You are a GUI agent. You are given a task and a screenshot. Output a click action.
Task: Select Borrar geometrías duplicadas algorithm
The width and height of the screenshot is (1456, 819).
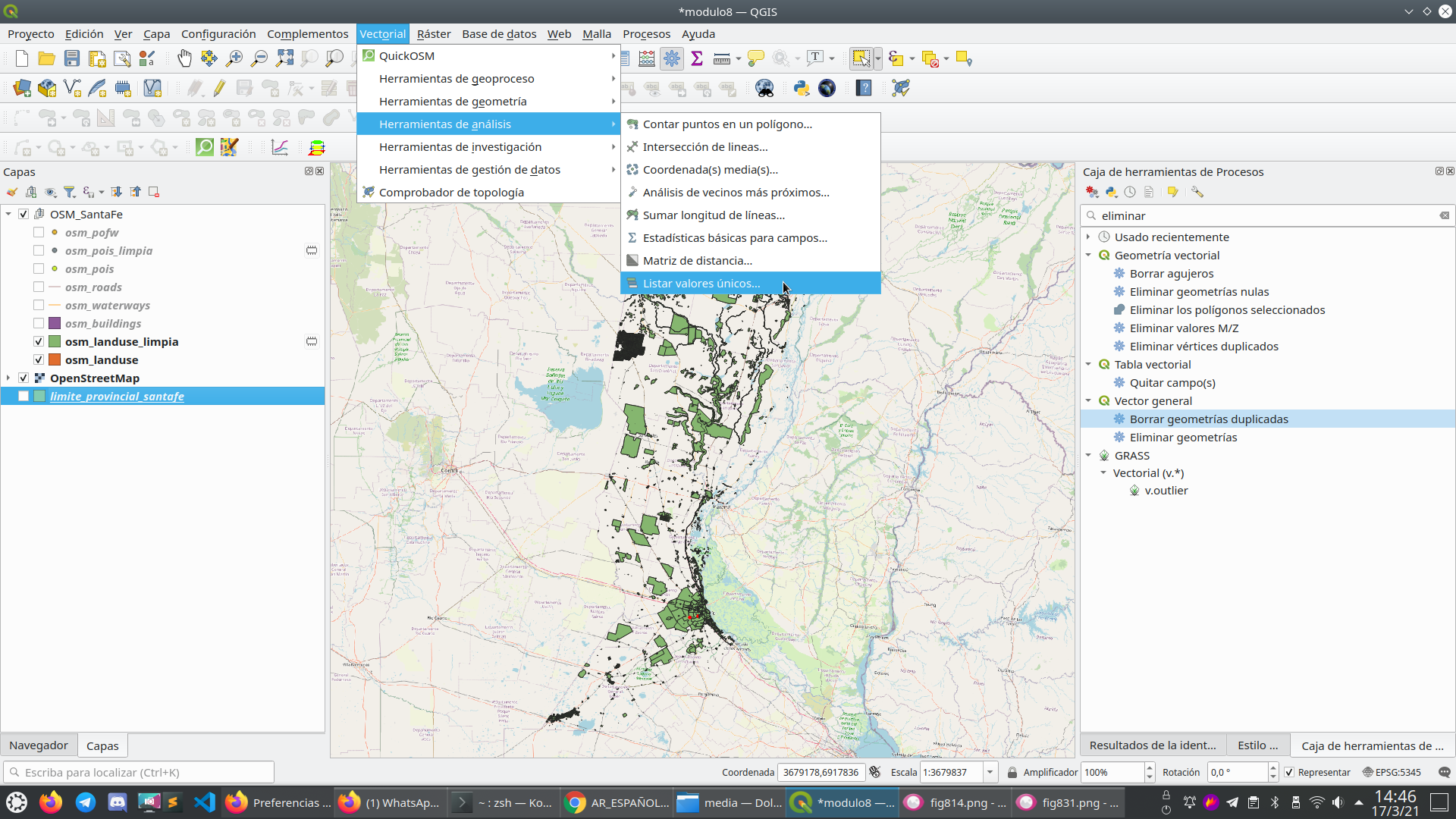pos(1209,419)
